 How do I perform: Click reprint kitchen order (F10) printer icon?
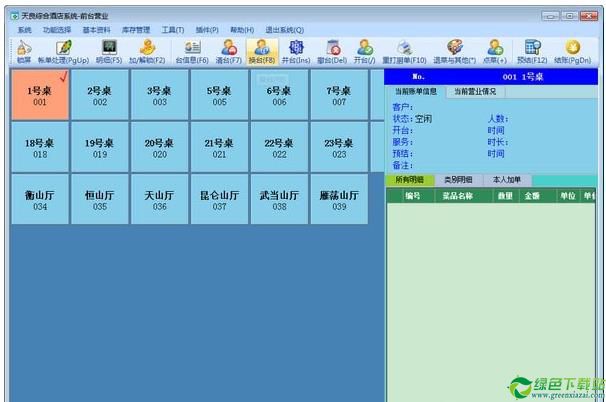404,48
